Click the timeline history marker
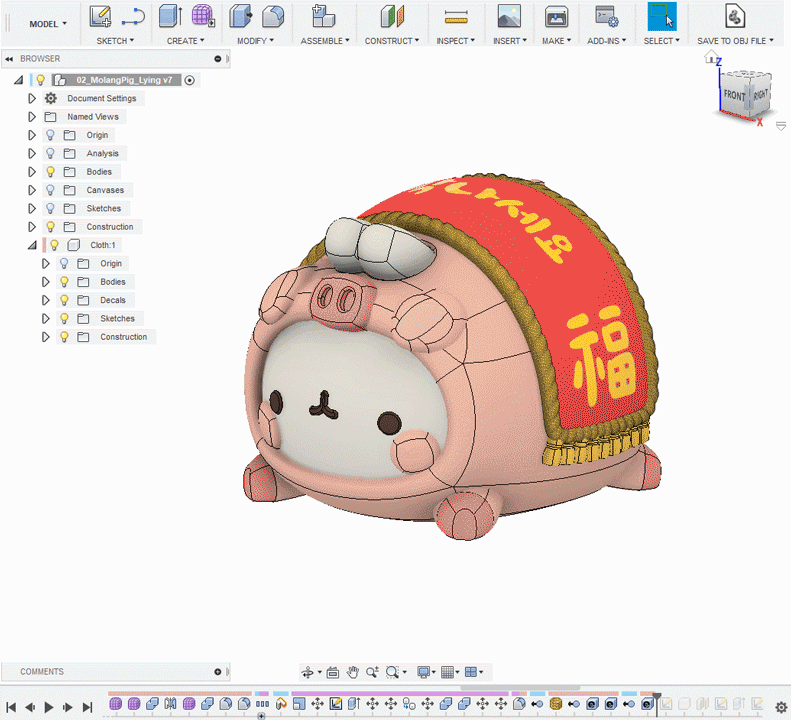Image resolution: width=791 pixels, height=720 pixels. [656, 704]
